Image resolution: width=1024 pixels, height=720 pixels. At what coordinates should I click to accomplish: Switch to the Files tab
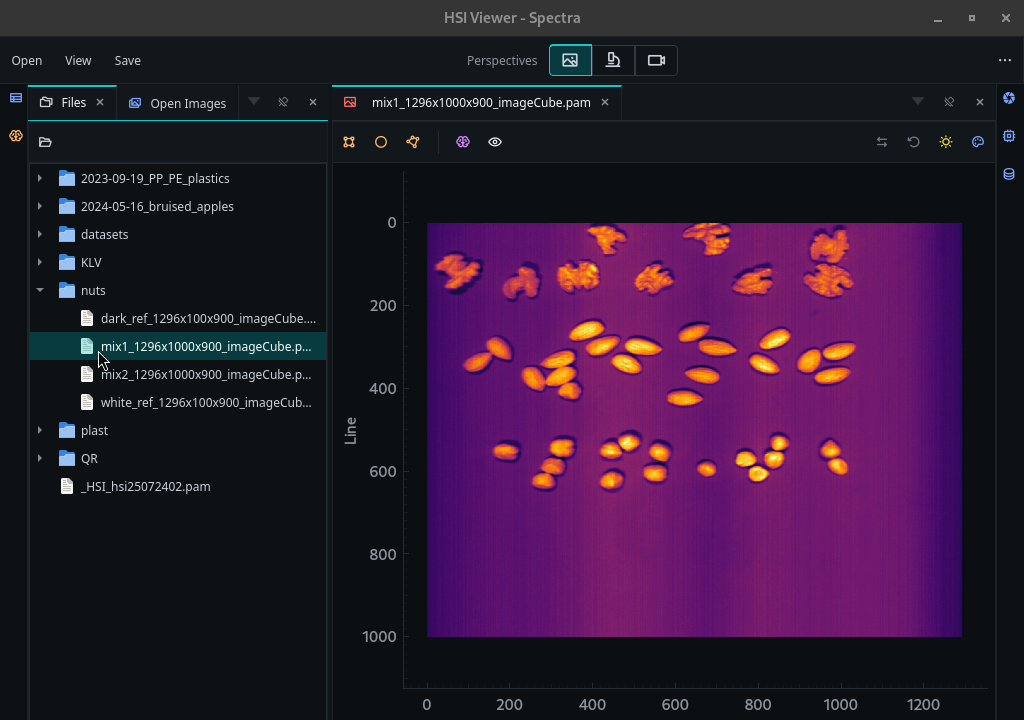[x=72, y=103]
